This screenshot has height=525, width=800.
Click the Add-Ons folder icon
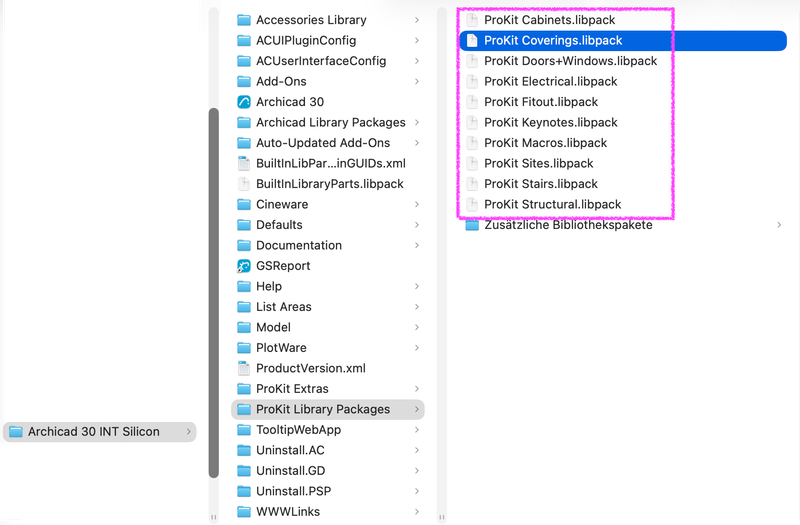coord(244,82)
